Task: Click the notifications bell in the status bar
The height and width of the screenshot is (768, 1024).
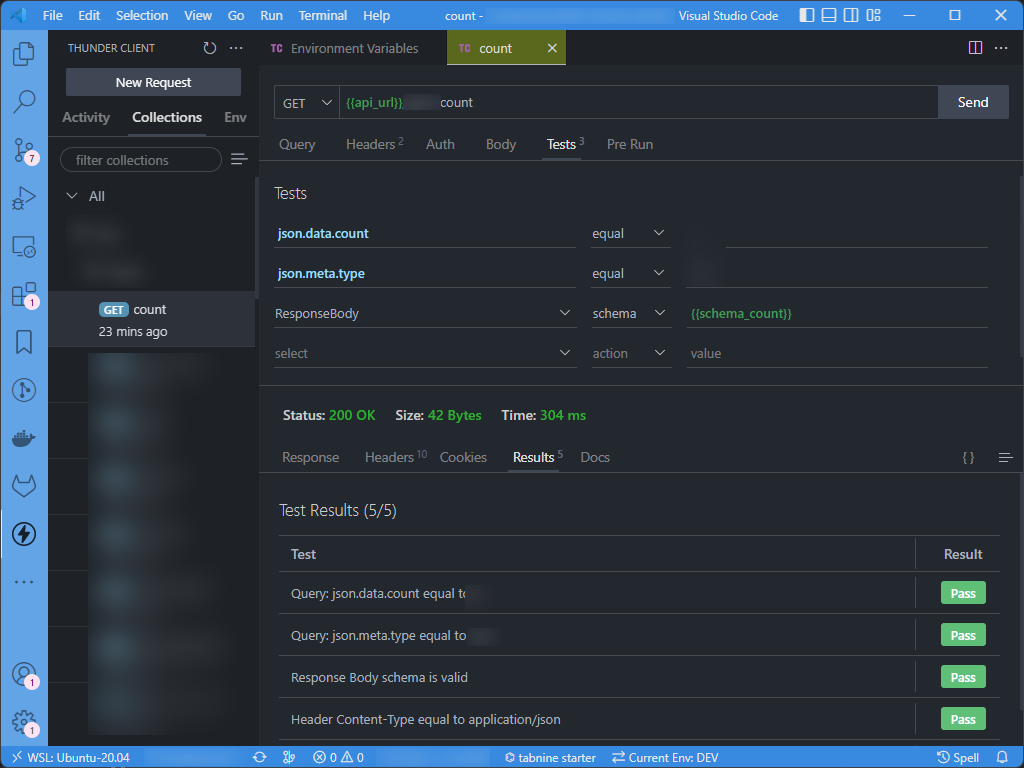Action: (1004, 757)
